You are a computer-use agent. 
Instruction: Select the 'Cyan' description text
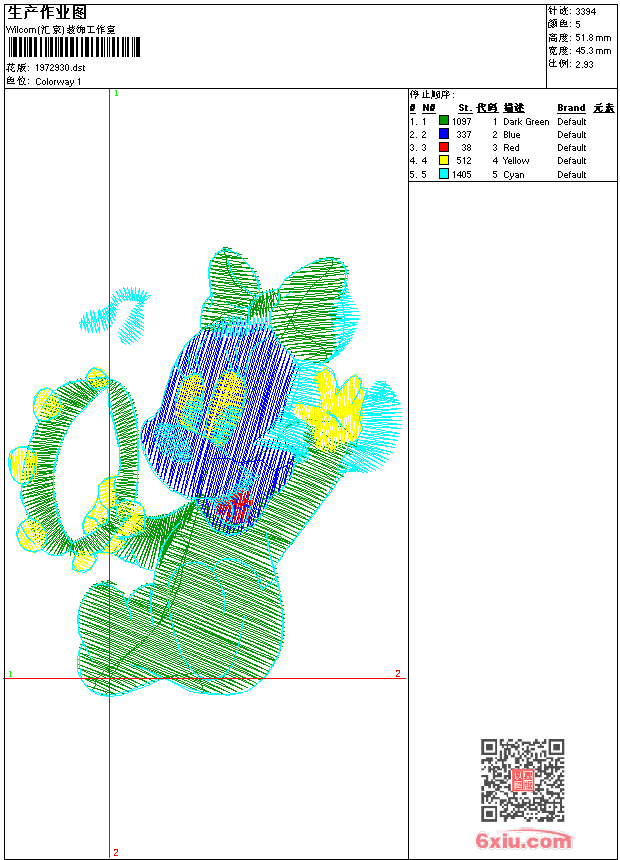point(514,175)
